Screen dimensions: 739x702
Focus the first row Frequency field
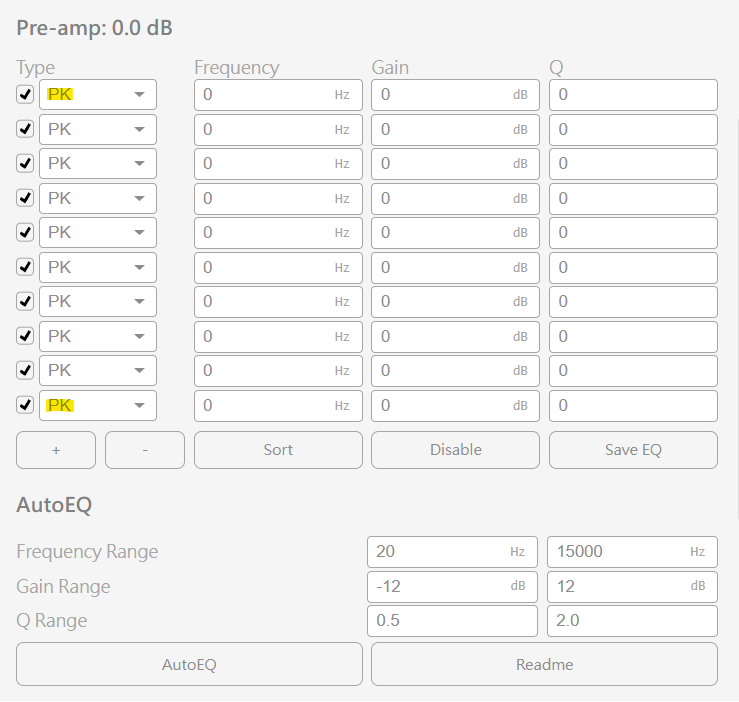coord(278,95)
